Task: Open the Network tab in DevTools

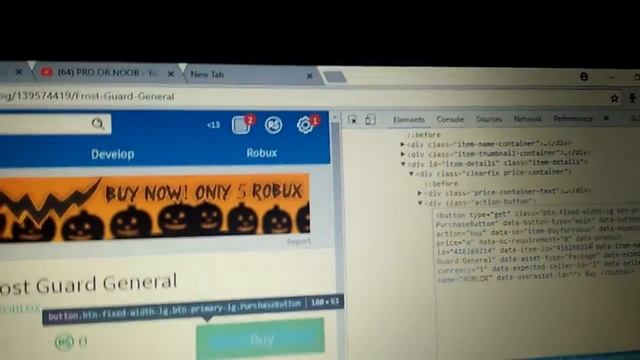Action: [x=527, y=119]
